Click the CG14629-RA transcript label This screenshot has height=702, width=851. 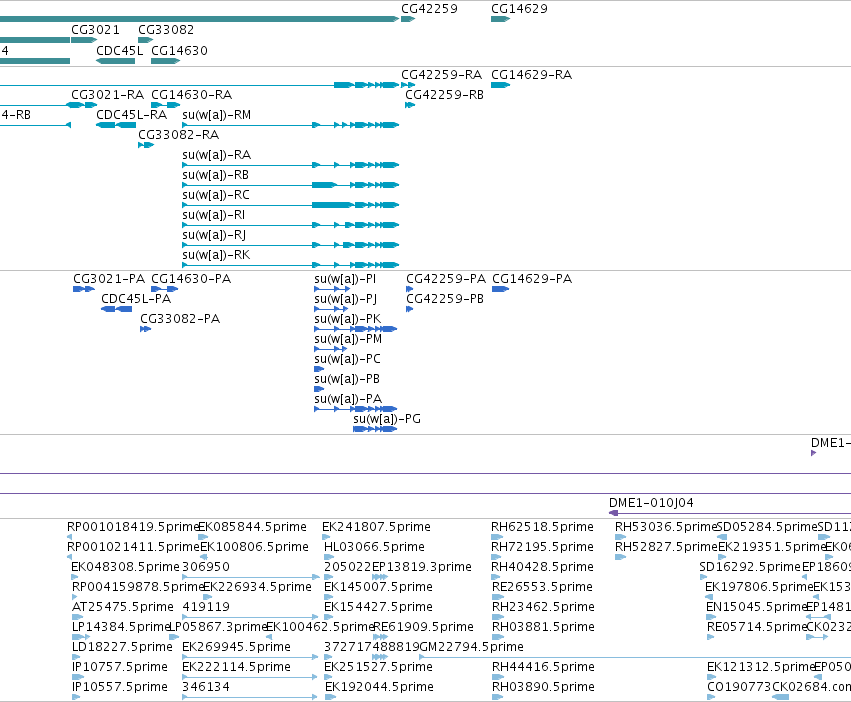pos(531,74)
